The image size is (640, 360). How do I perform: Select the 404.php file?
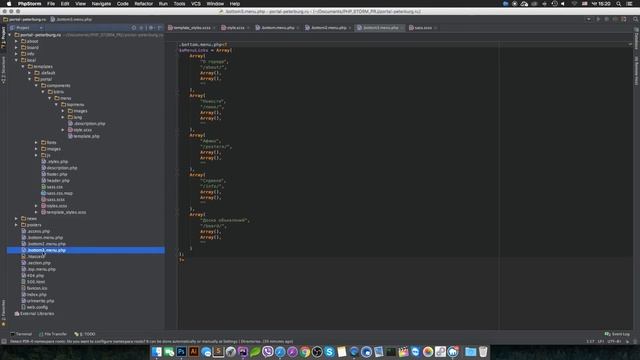point(35,276)
